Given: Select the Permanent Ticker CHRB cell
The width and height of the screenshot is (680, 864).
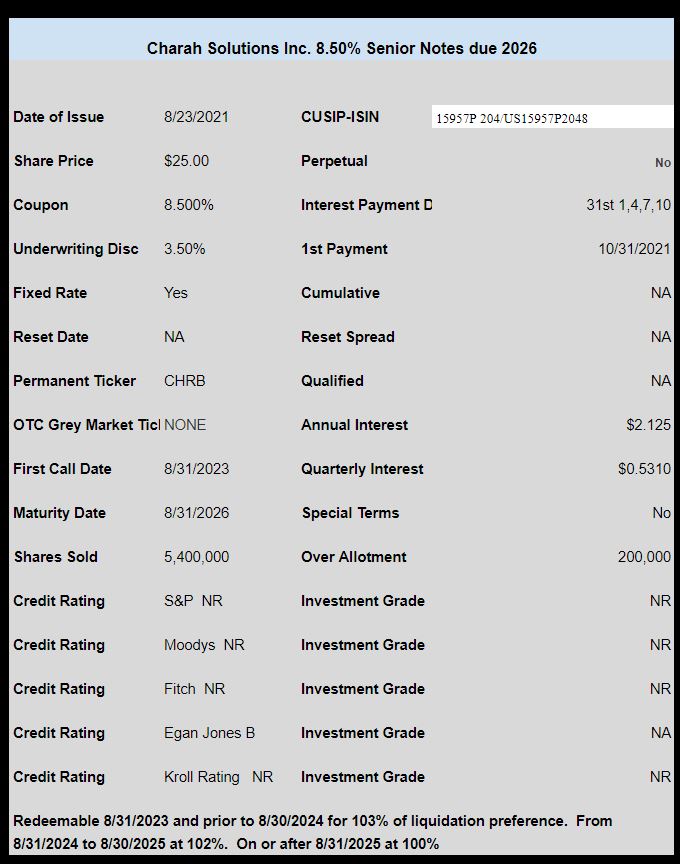Looking at the screenshot, I should click(185, 381).
